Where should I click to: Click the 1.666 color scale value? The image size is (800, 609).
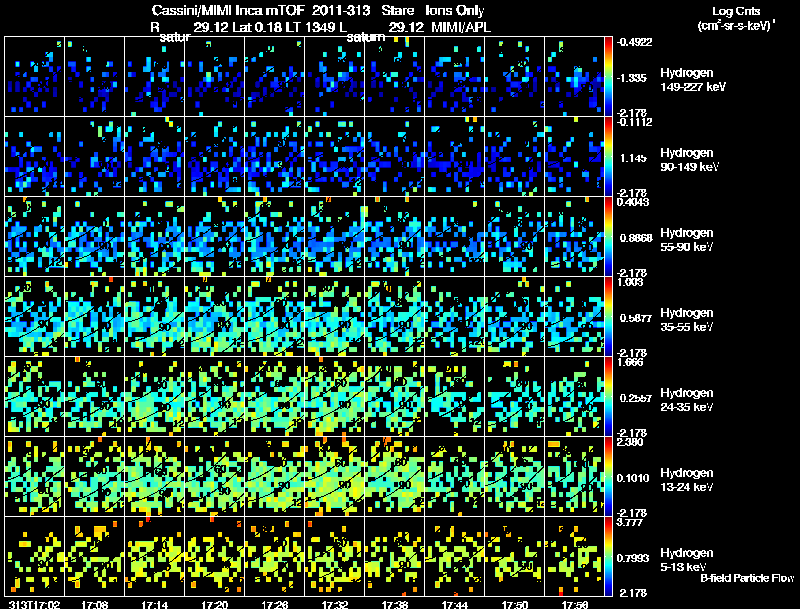point(630,362)
